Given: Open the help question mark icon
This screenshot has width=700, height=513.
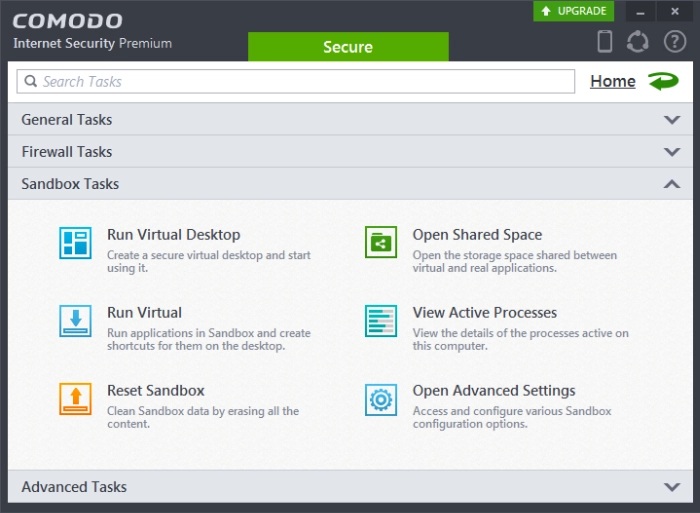Looking at the screenshot, I should point(675,42).
